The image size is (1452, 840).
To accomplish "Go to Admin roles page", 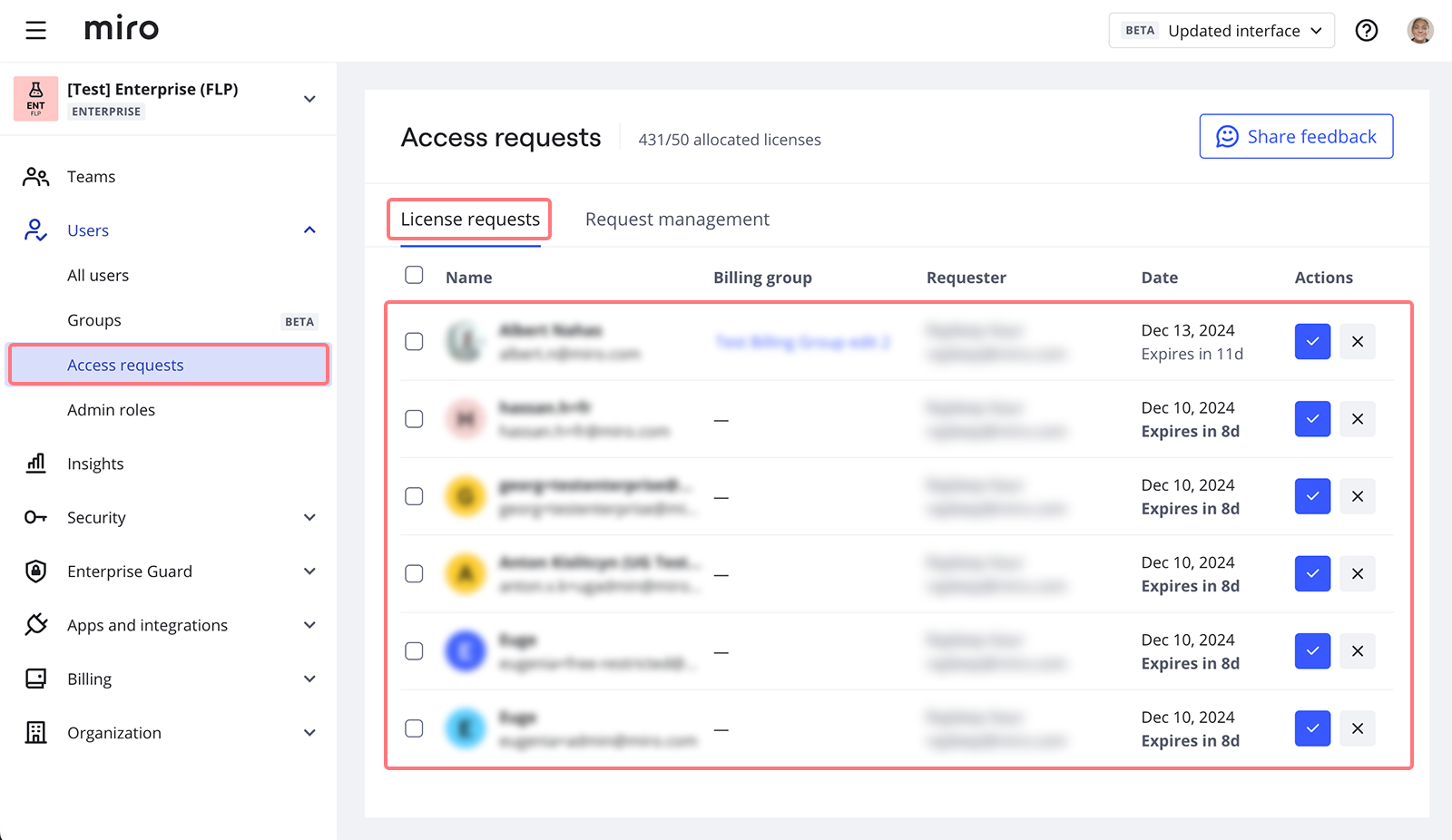I will click(x=111, y=410).
